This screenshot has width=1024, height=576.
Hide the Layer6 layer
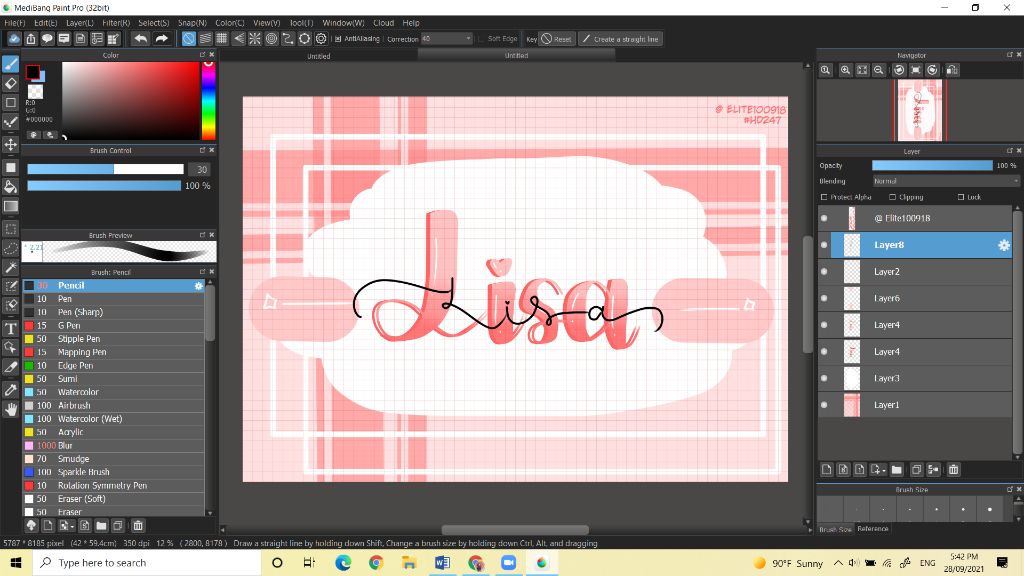coord(824,298)
